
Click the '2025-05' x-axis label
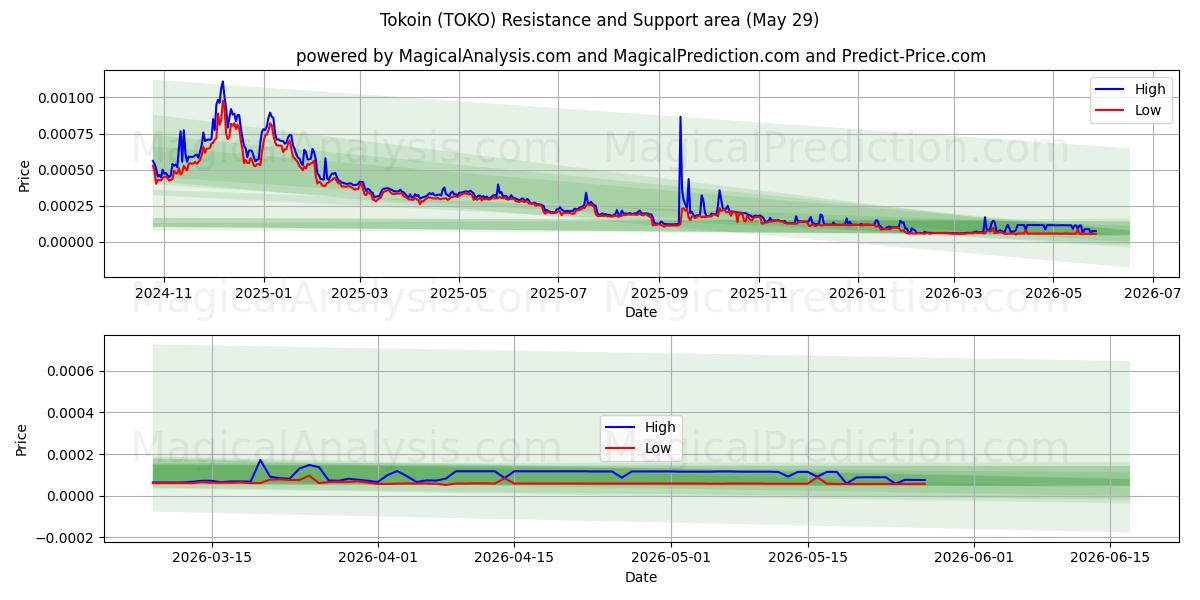[x=459, y=294]
